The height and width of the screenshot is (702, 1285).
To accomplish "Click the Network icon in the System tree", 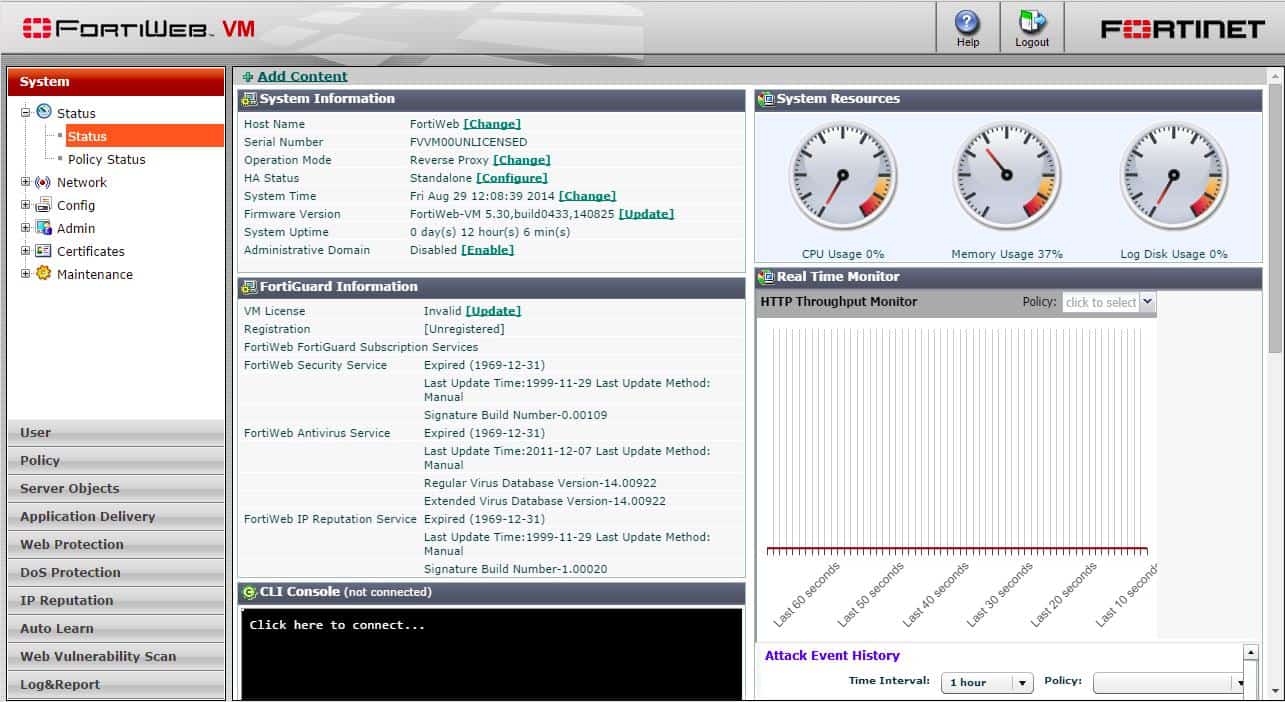I will click(x=43, y=182).
